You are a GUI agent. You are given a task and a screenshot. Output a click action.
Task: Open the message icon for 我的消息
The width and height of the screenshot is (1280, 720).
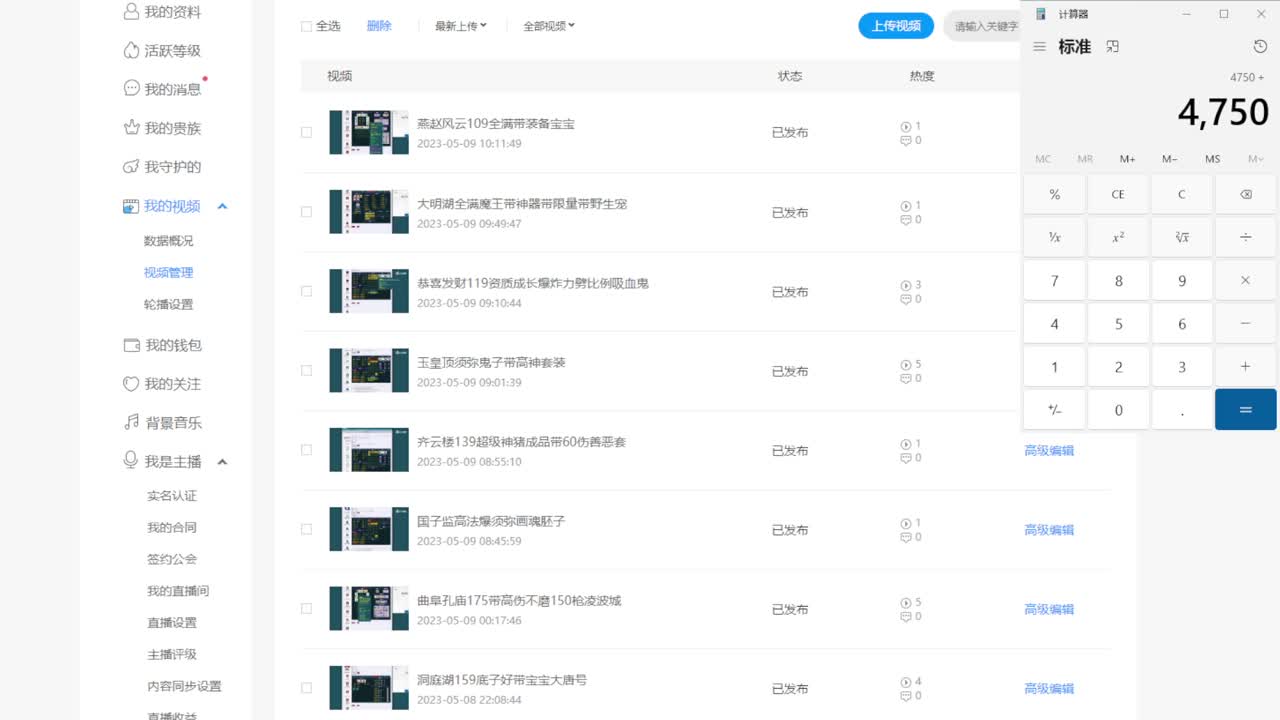pos(131,87)
